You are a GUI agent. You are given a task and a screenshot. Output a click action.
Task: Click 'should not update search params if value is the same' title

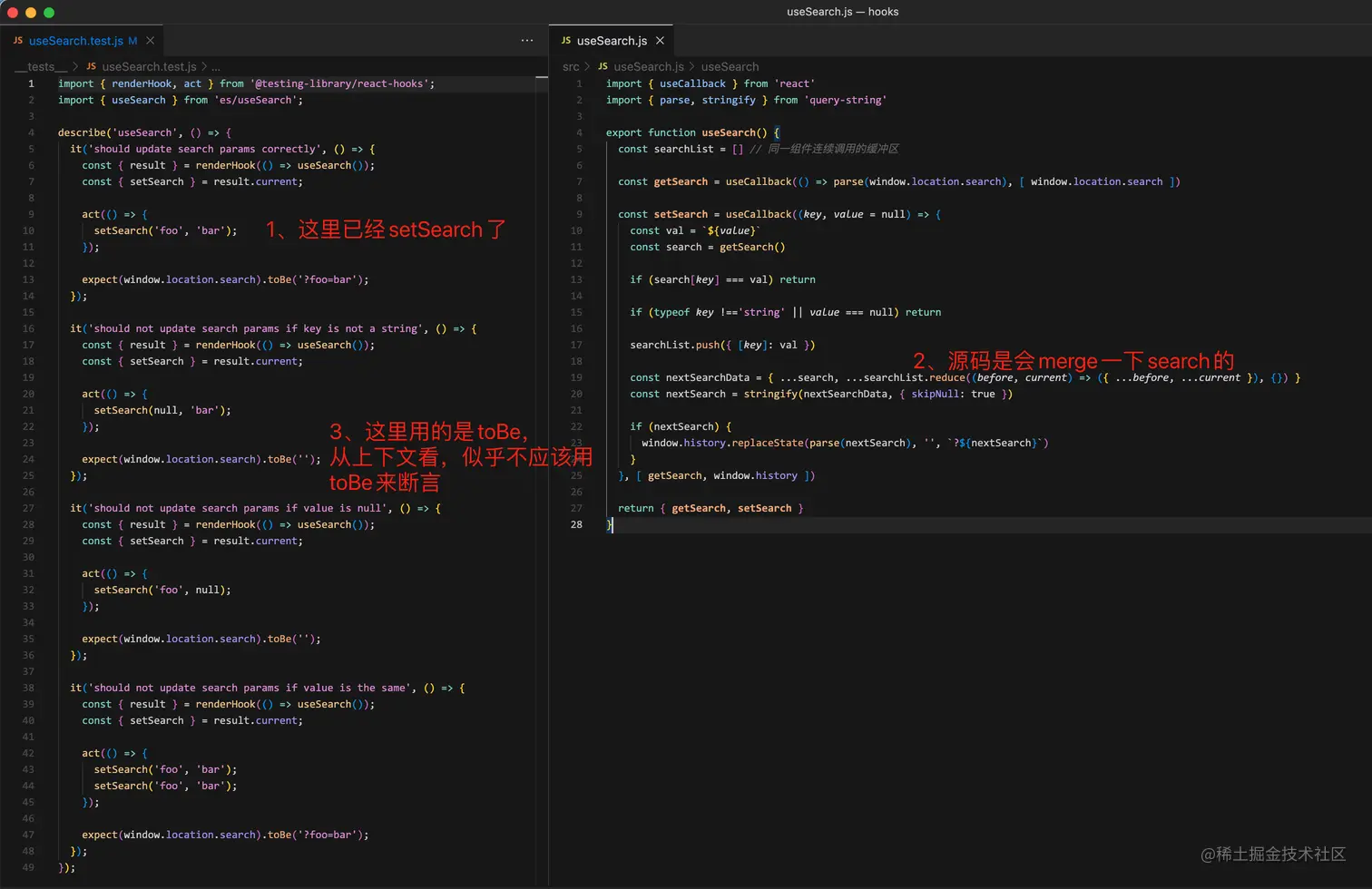tap(250, 688)
